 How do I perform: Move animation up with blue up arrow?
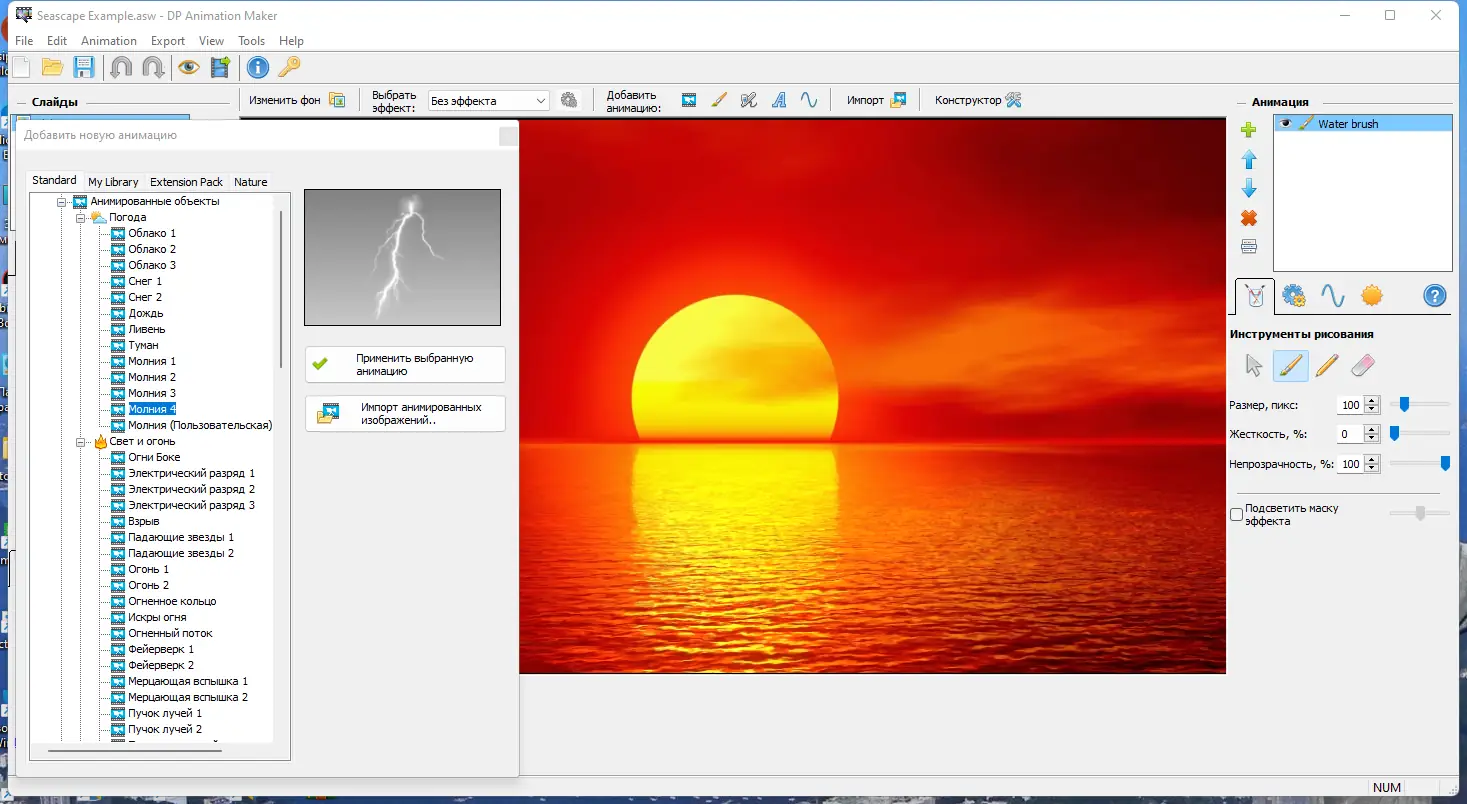(1248, 160)
